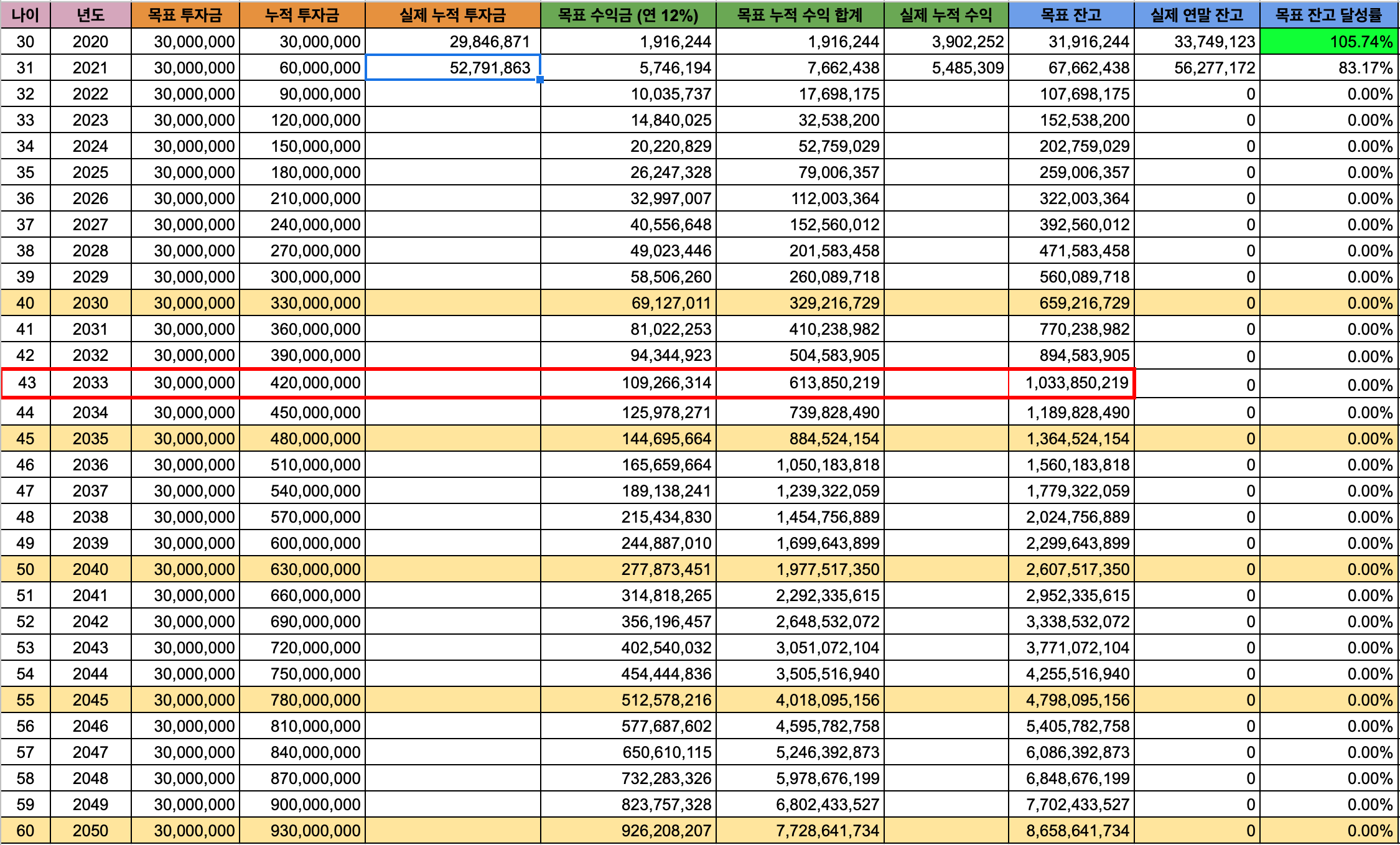Click the fill handle of the selected cell
Image resolution: width=1400 pixels, height=845 pixels.
540,80
